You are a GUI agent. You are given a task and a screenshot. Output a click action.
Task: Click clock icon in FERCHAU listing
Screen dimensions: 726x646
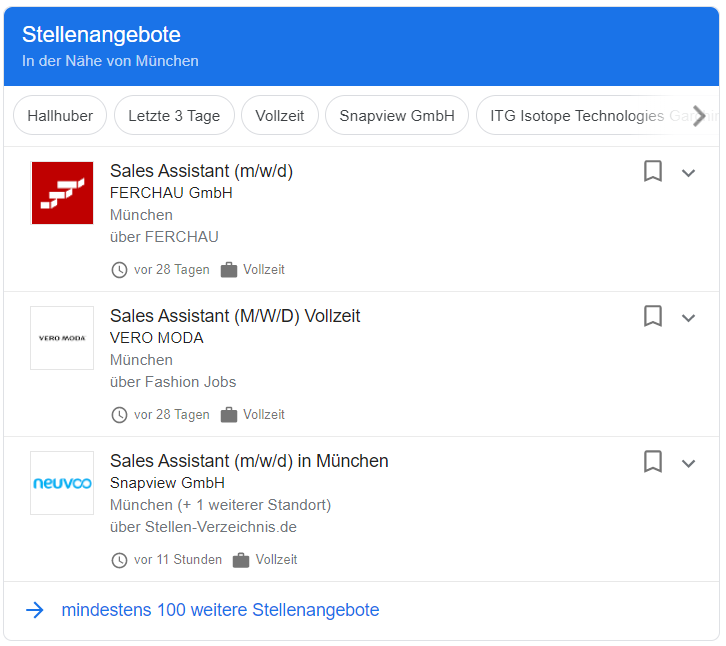(119, 270)
